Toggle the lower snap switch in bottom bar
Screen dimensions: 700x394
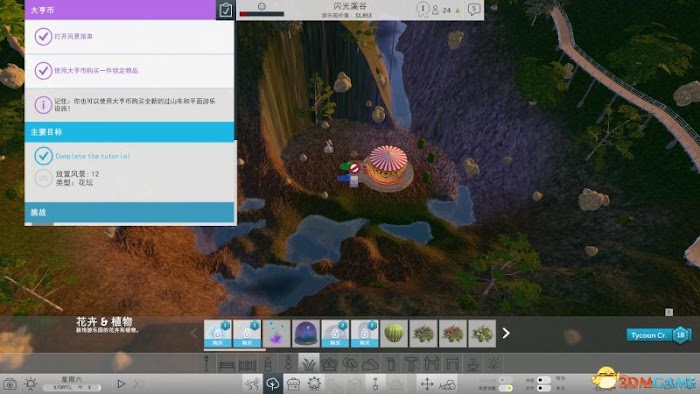543,388
